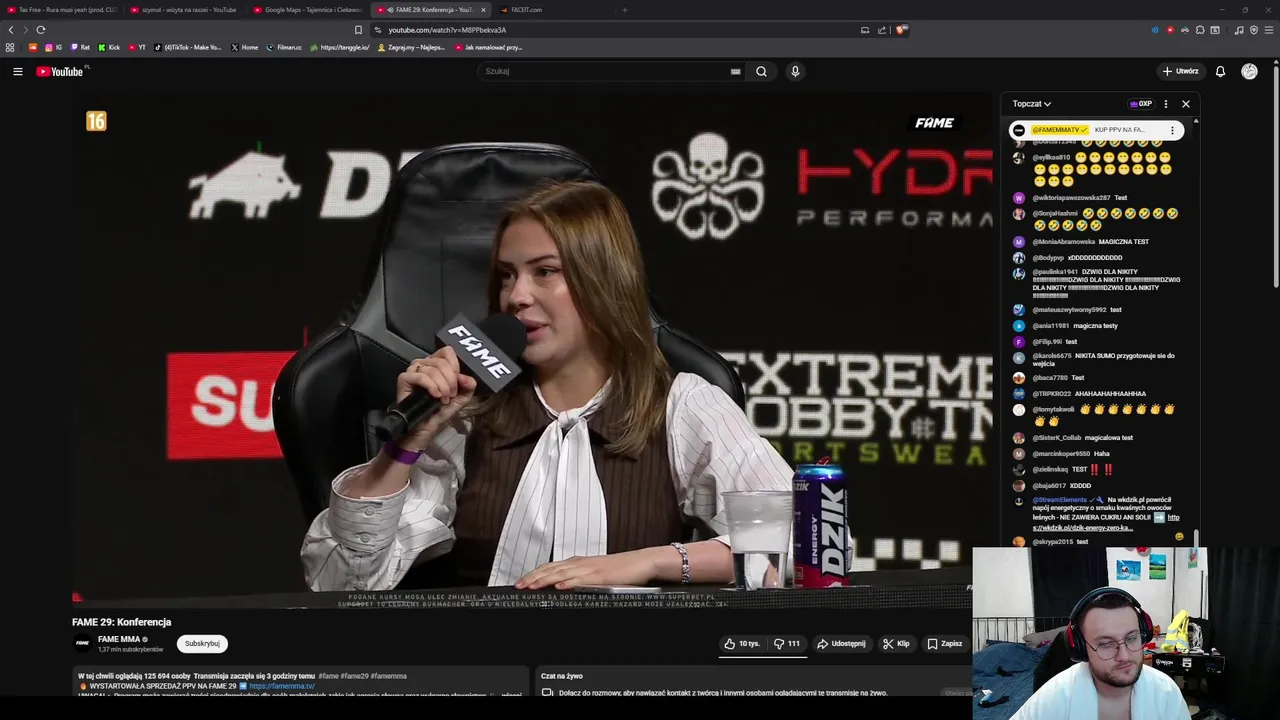This screenshot has width=1280, height=720.
Task: Click the Udostępnij share button
Action: 841,644
